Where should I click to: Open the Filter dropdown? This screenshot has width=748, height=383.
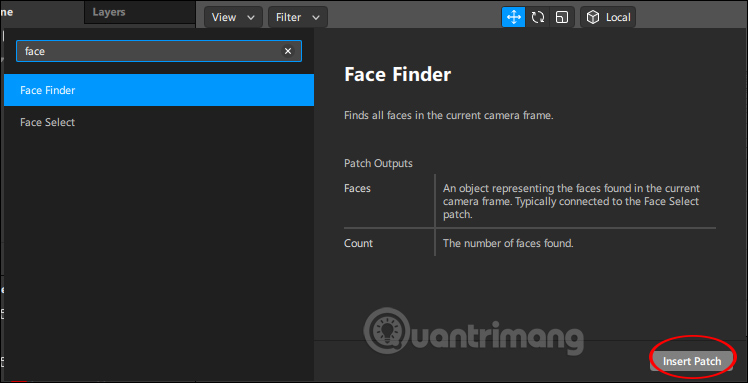(298, 18)
